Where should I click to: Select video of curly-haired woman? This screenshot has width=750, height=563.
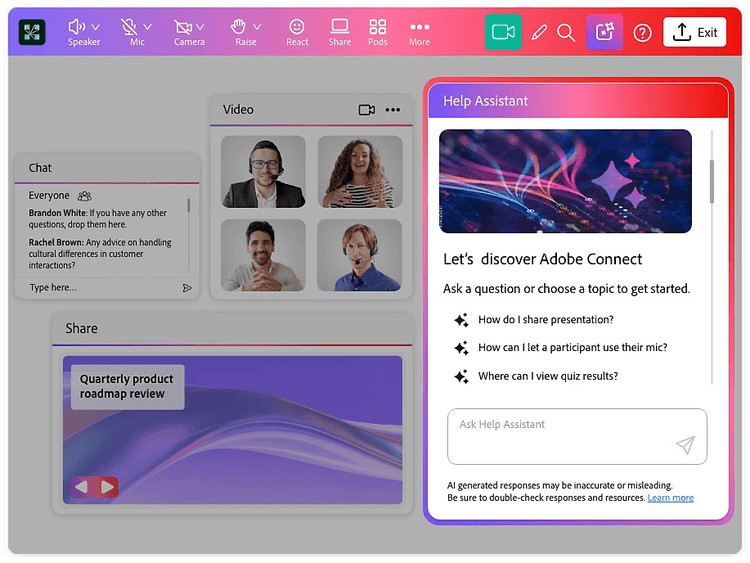tap(360, 172)
